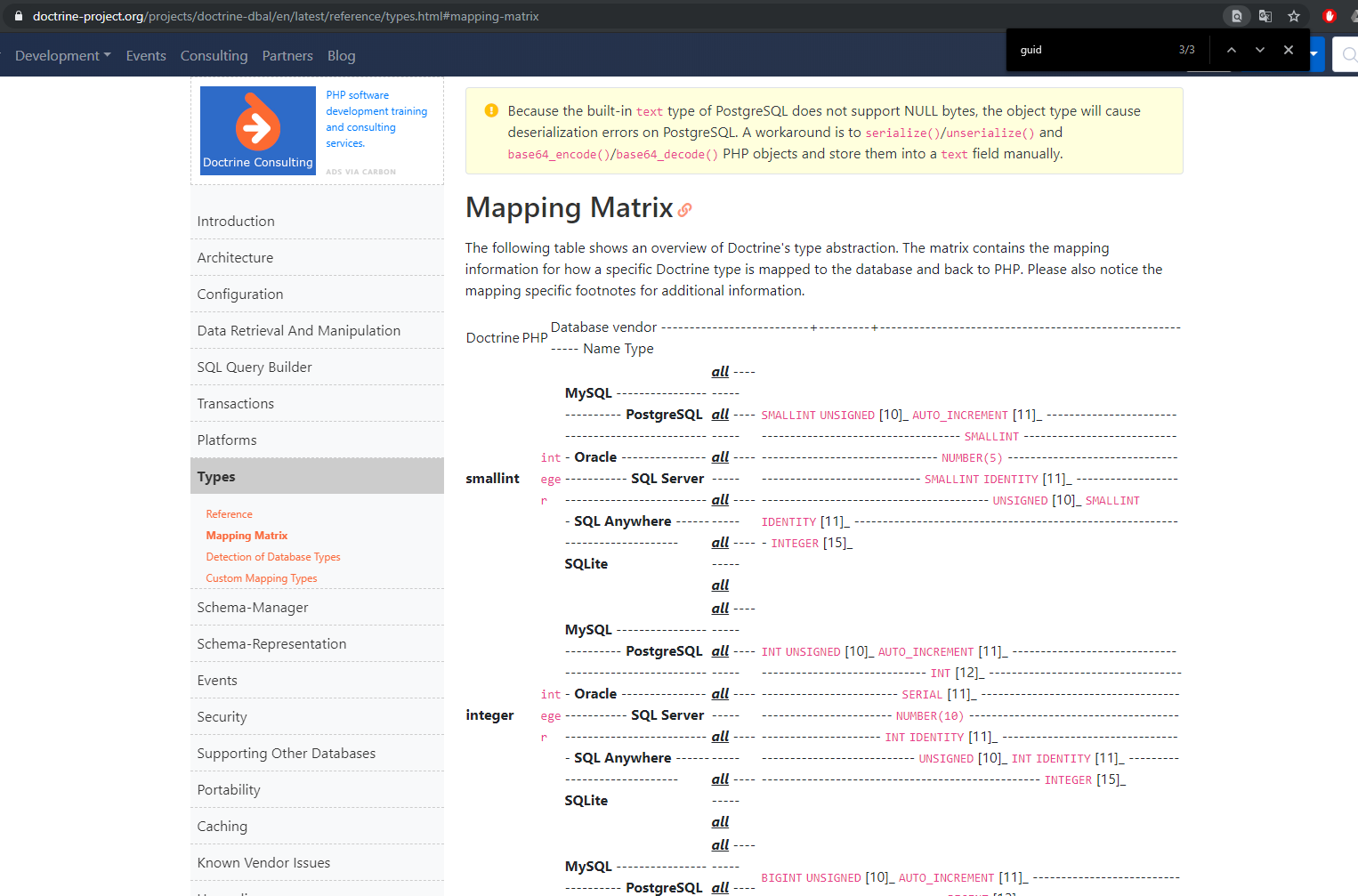Click the Doctrine Consulting ad image
The height and width of the screenshot is (896, 1358).
point(258,131)
